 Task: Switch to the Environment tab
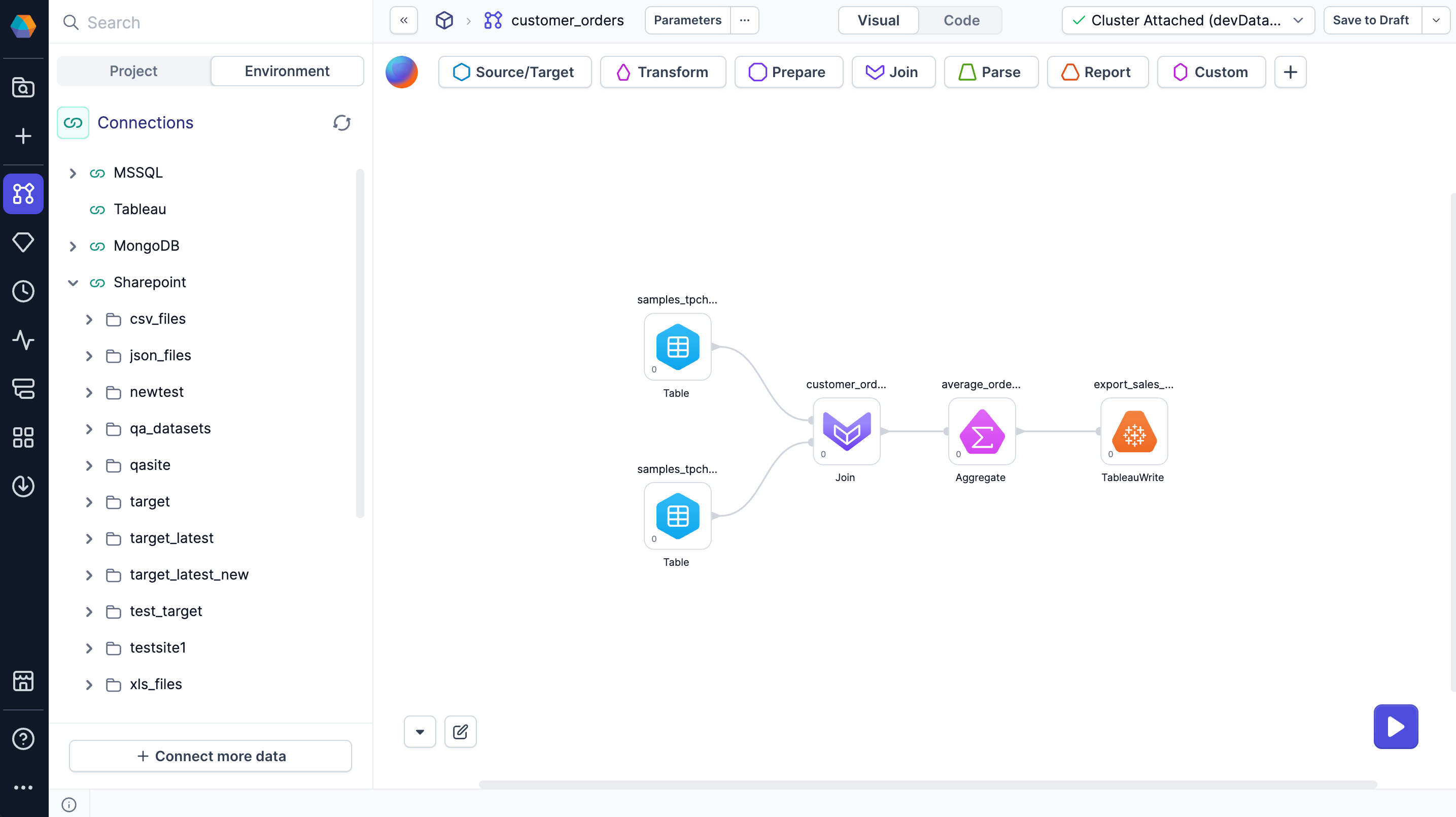click(287, 71)
